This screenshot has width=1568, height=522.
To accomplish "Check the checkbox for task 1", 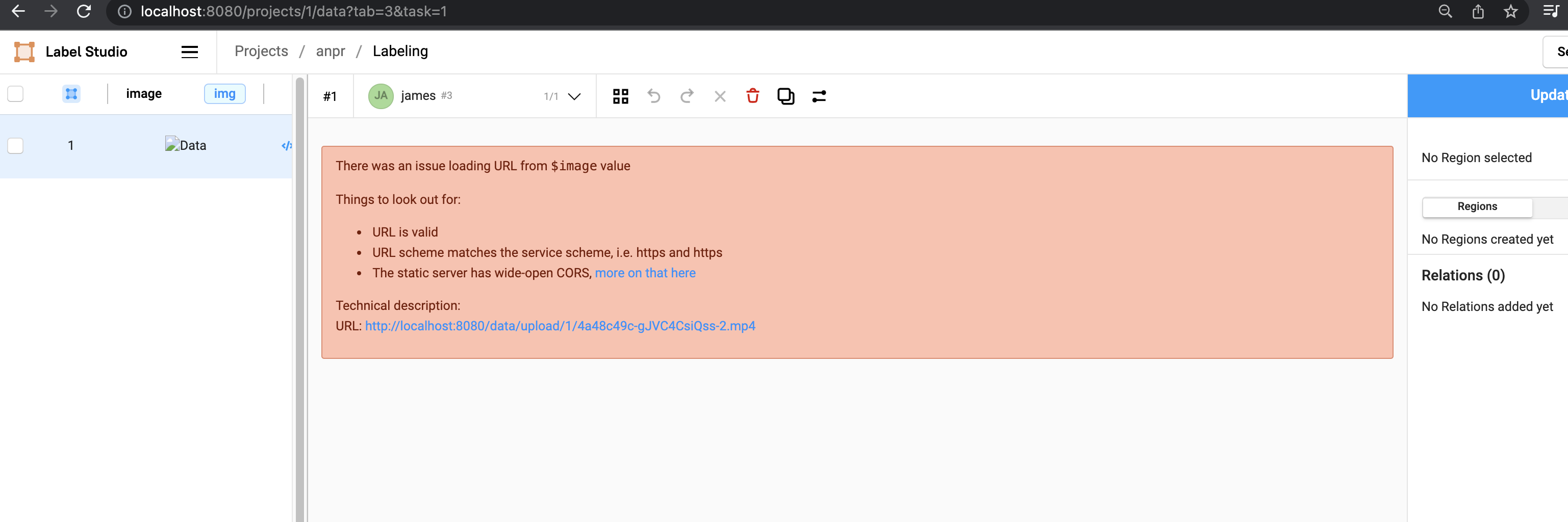I will coord(16,145).
